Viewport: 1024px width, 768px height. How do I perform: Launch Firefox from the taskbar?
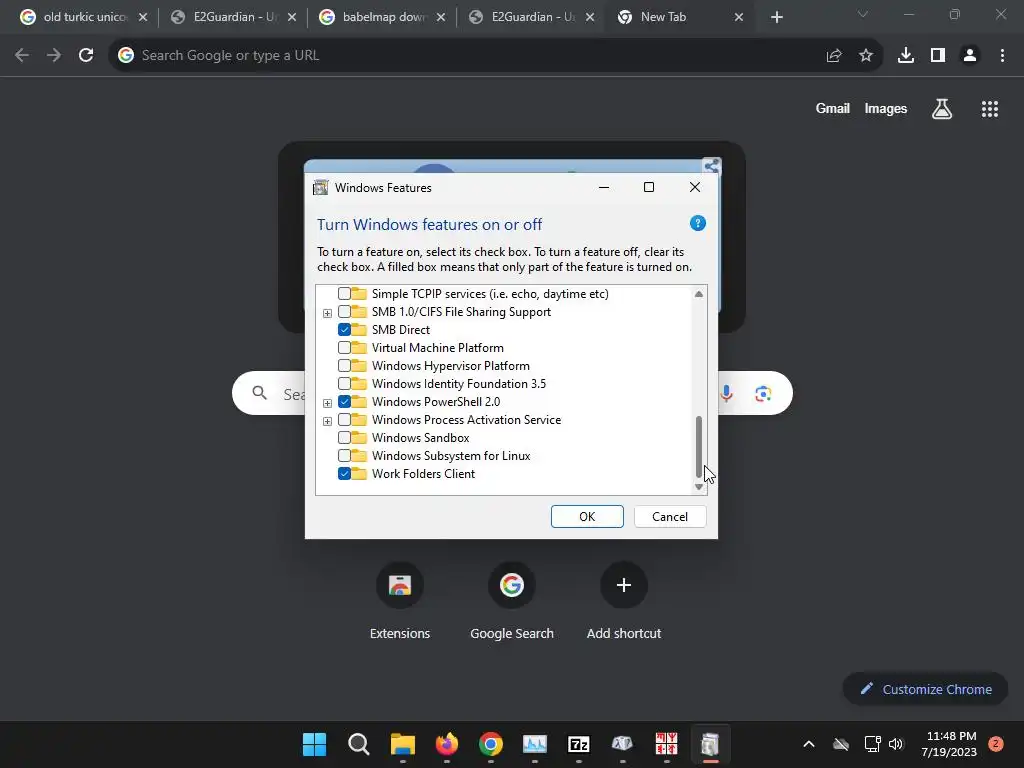tap(447, 744)
